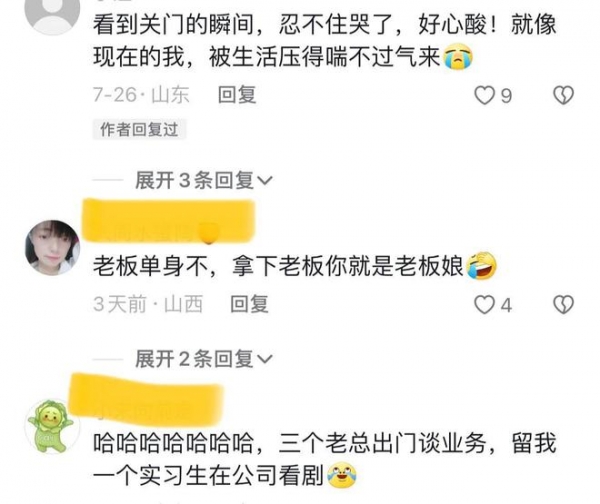Like the Shandong comment with 9 likes
This screenshot has width=600, height=504.
[x=484, y=95]
